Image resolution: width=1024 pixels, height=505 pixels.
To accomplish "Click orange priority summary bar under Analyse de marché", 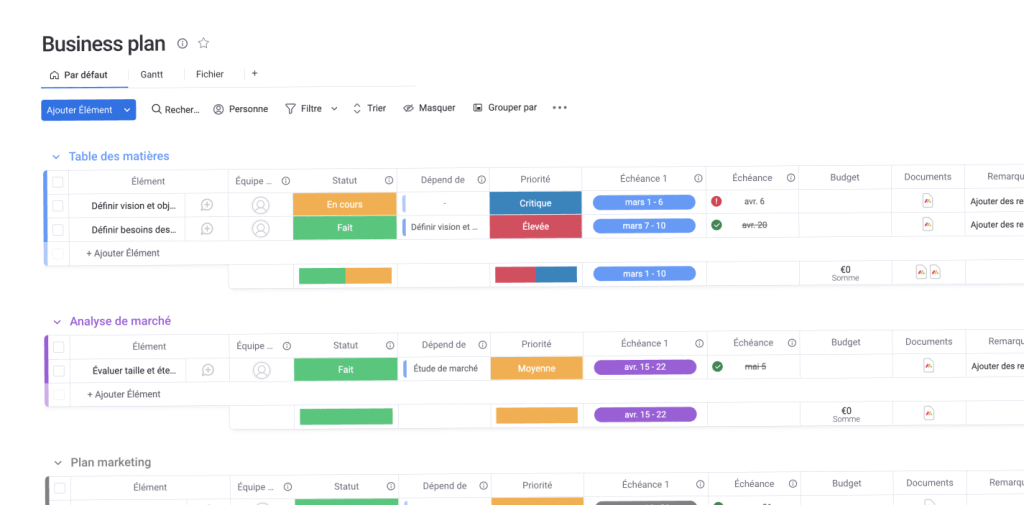I will [x=537, y=415].
